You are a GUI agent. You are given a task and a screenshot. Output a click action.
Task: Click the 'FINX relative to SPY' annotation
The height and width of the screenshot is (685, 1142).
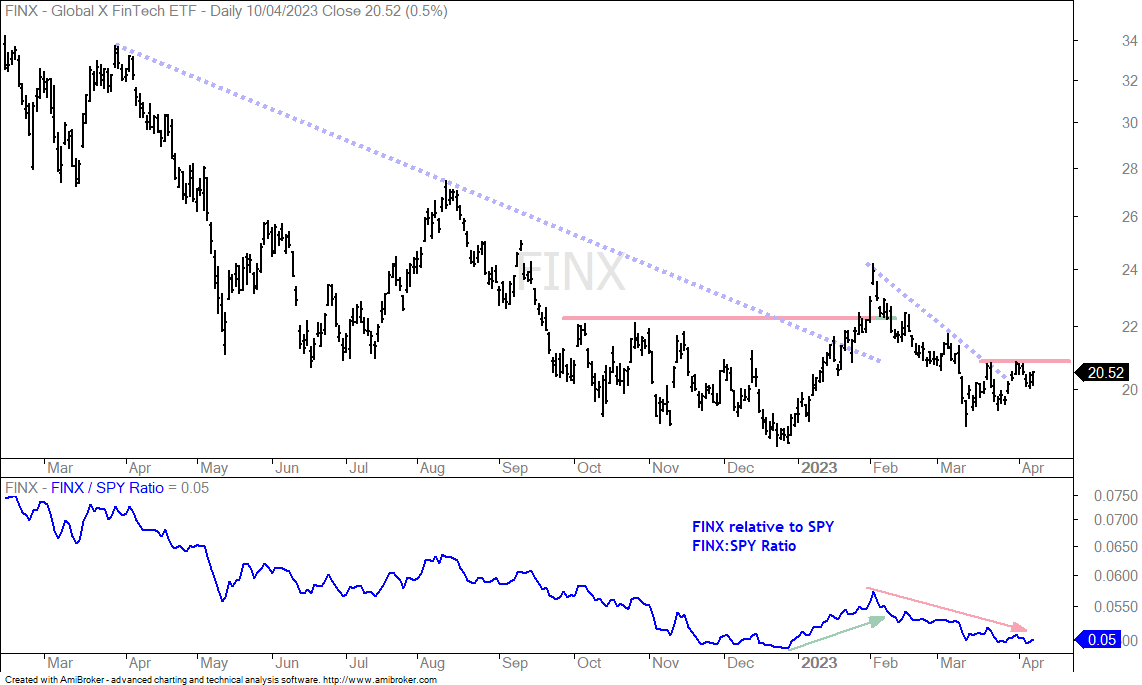coord(763,527)
